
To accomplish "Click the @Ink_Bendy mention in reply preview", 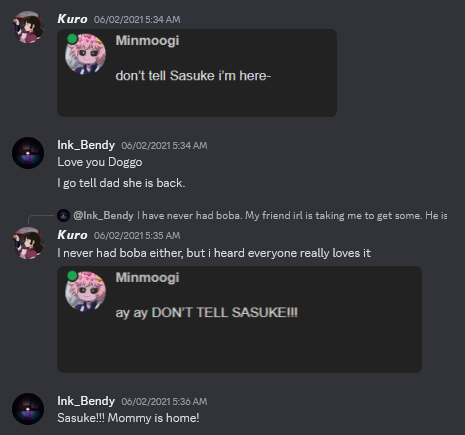I will (103, 216).
